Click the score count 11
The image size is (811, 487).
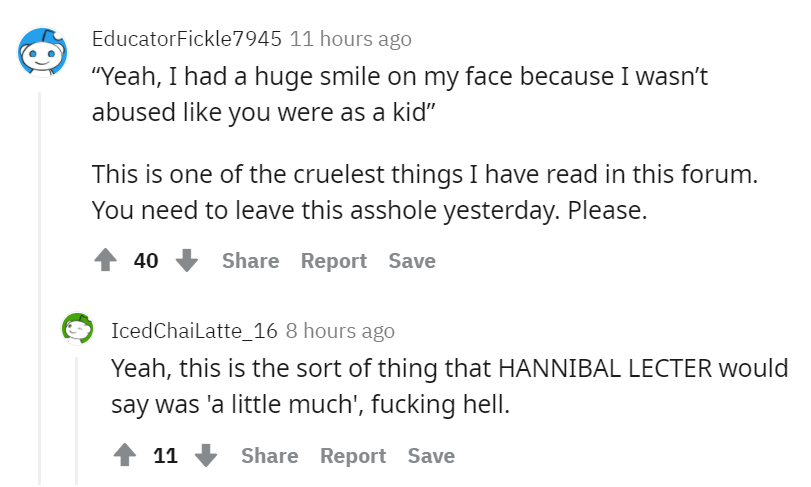[166, 455]
